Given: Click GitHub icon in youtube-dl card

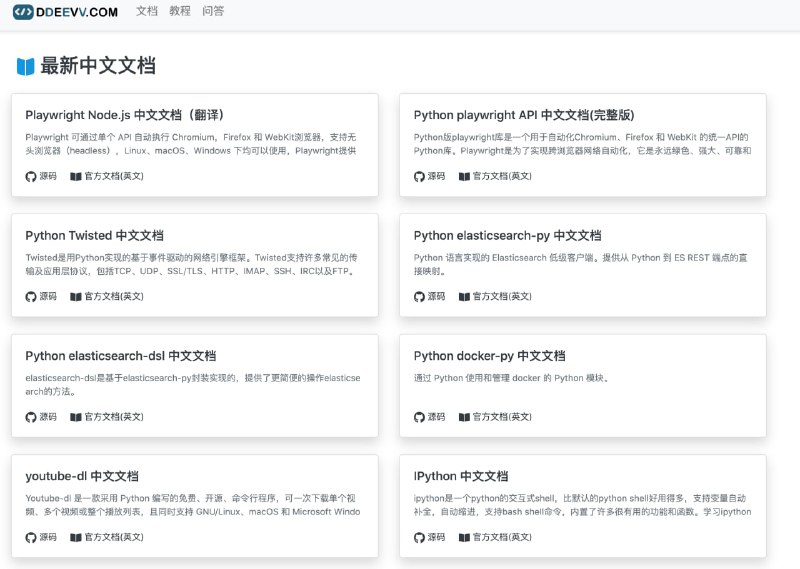Looking at the screenshot, I should (x=31, y=538).
